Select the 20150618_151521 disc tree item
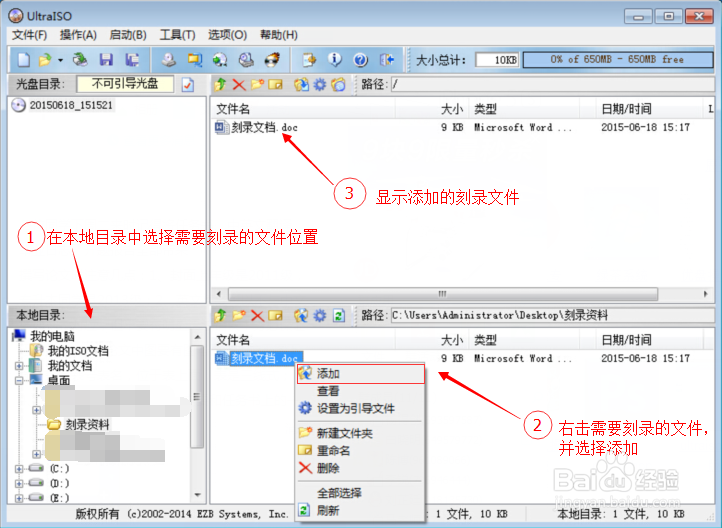The height and width of the screenshot is (528, 722). pyautogui.click(x=71, y=105)
